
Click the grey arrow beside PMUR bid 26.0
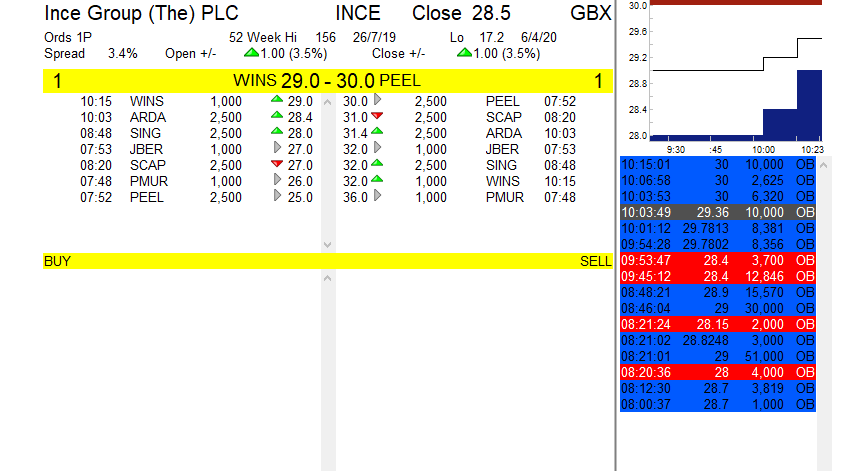[x=277, y=180]
